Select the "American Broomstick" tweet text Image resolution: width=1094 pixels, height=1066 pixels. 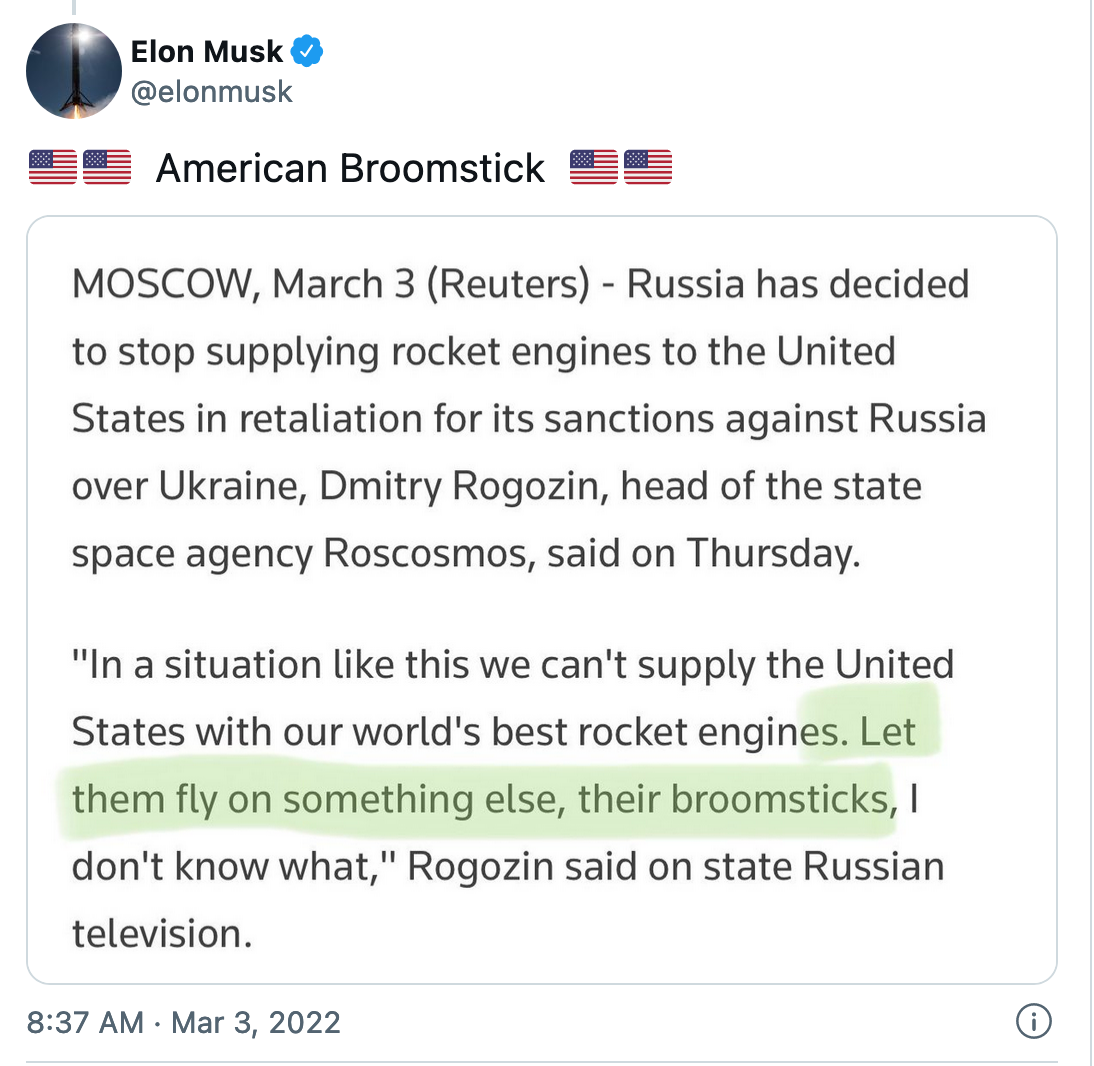[350, 168]
